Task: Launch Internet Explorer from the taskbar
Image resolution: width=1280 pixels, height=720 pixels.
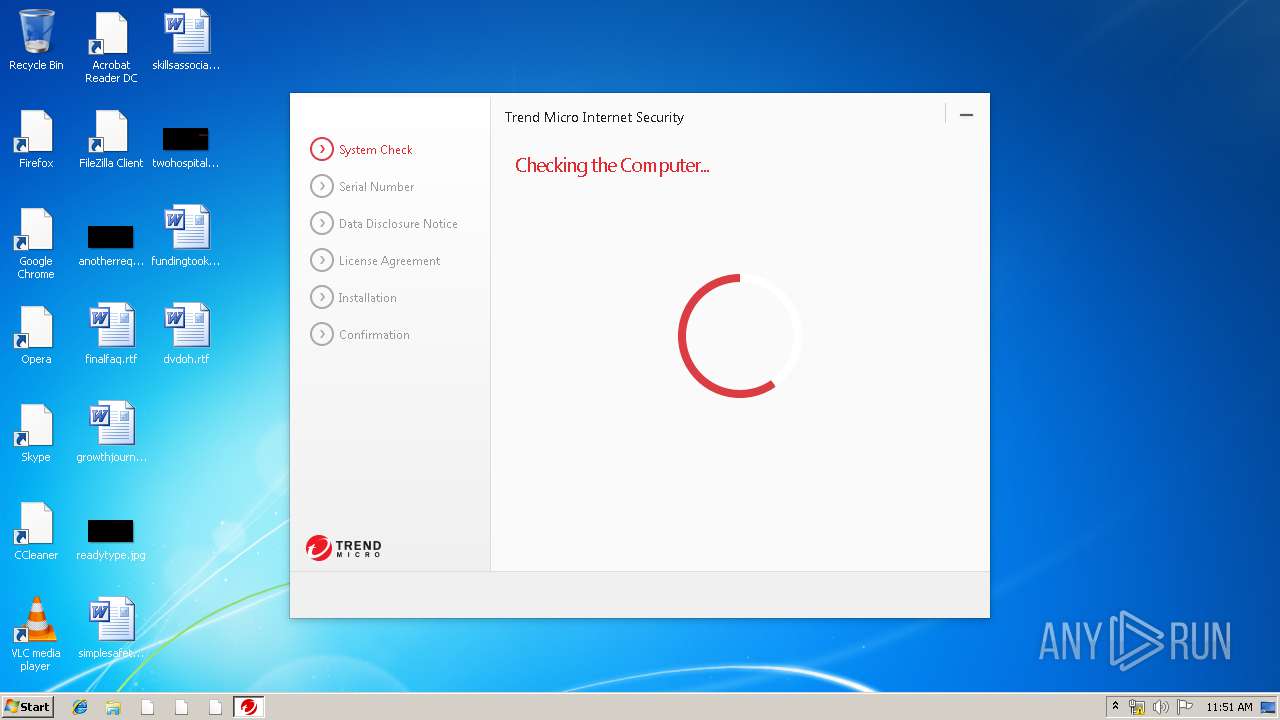Action: [80, 707]
